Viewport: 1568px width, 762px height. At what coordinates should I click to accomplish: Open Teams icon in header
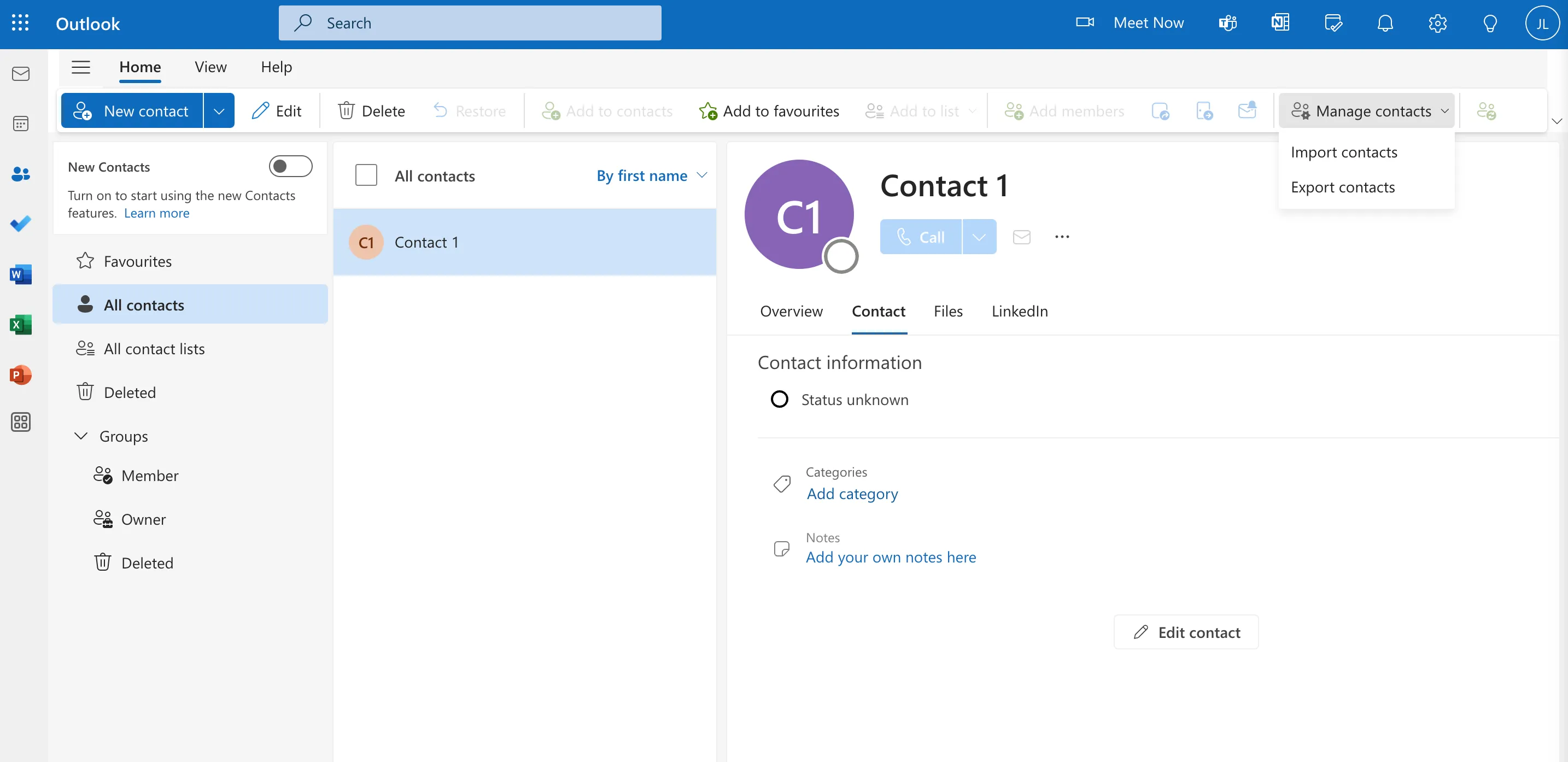click(1228, 23)
